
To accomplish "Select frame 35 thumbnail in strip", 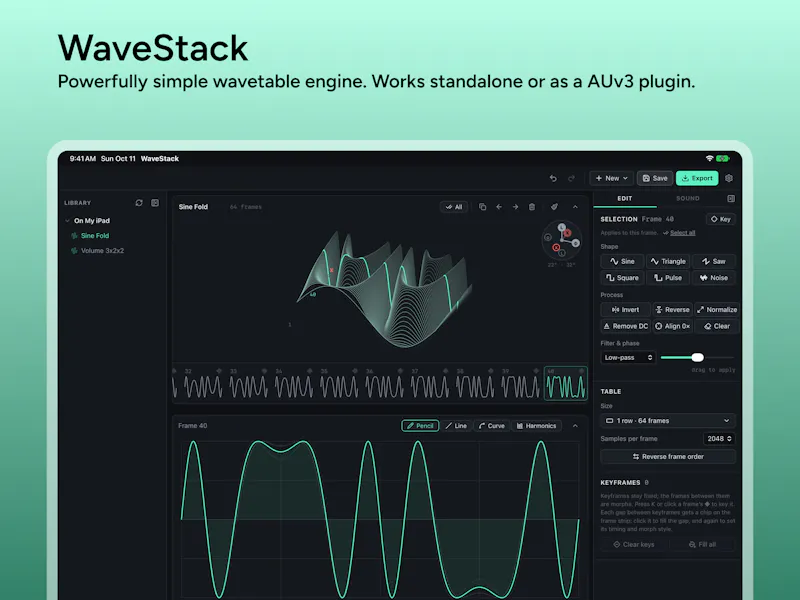I will click(x=339, y=383).
